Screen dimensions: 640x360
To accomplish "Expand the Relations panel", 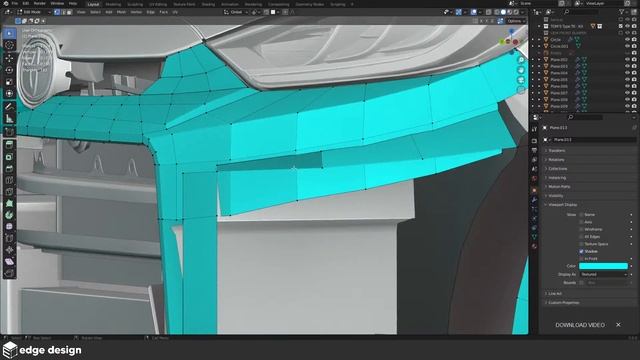I will [x=589, y=160].
